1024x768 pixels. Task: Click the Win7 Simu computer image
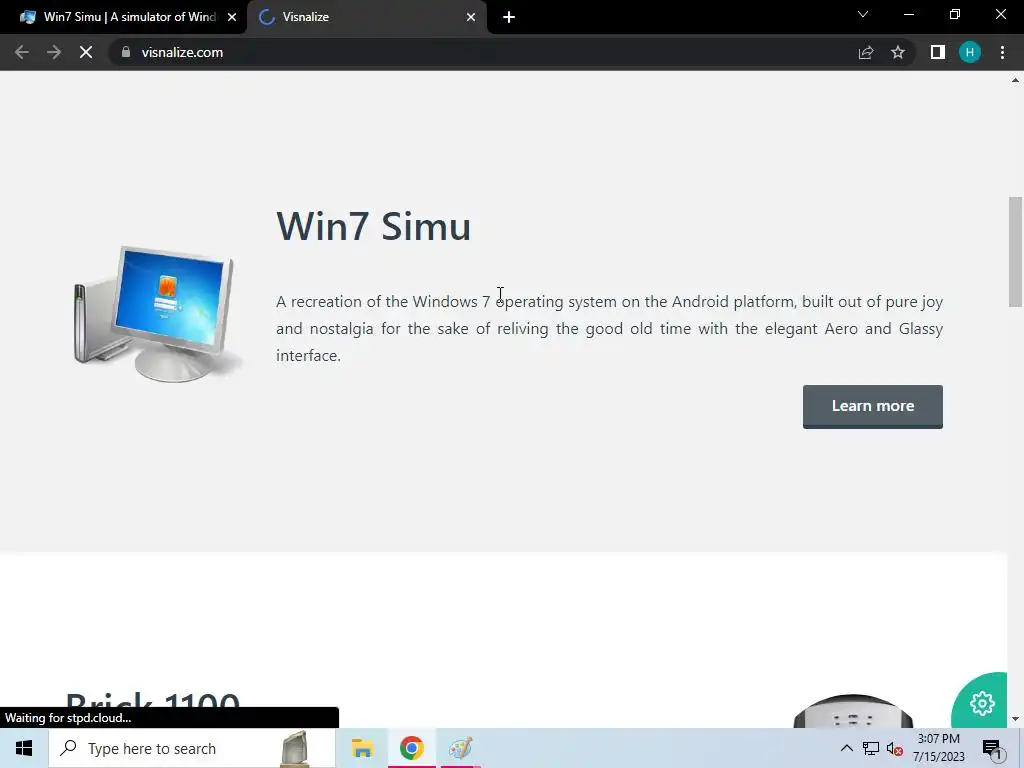157,313
